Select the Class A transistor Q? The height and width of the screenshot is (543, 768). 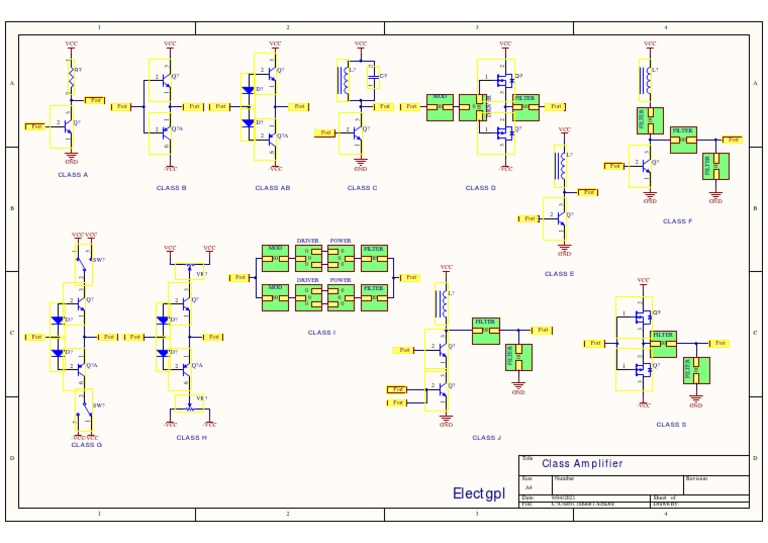pos(61,127)
